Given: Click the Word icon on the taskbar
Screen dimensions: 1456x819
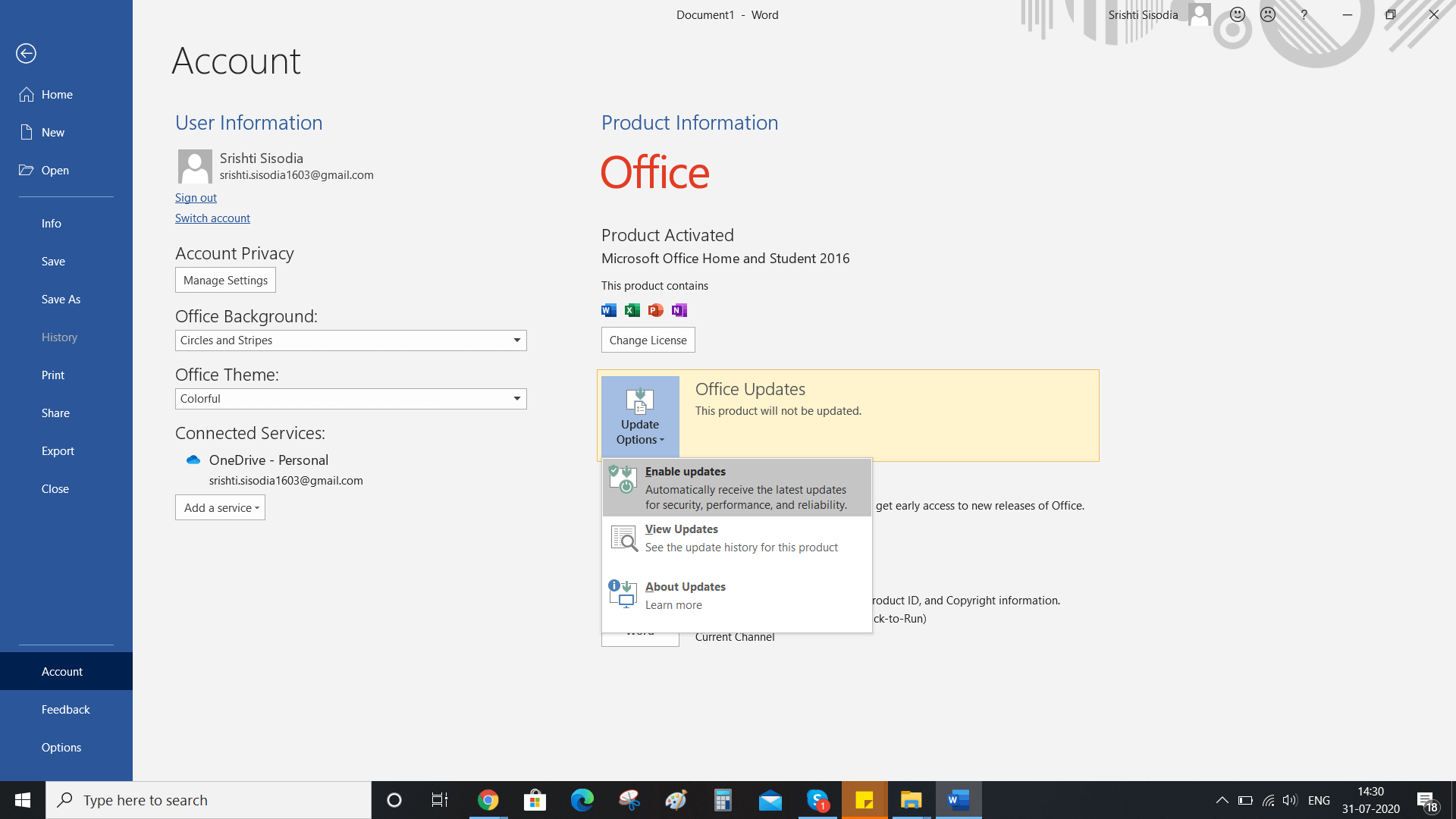Looking at the screenshot, I should click(x=958, y=800).
